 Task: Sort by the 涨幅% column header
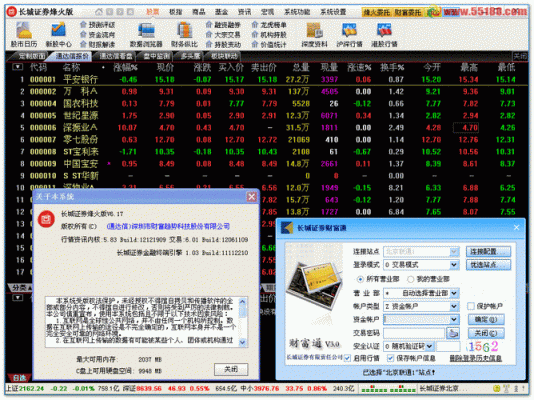[x=125, y=67]
